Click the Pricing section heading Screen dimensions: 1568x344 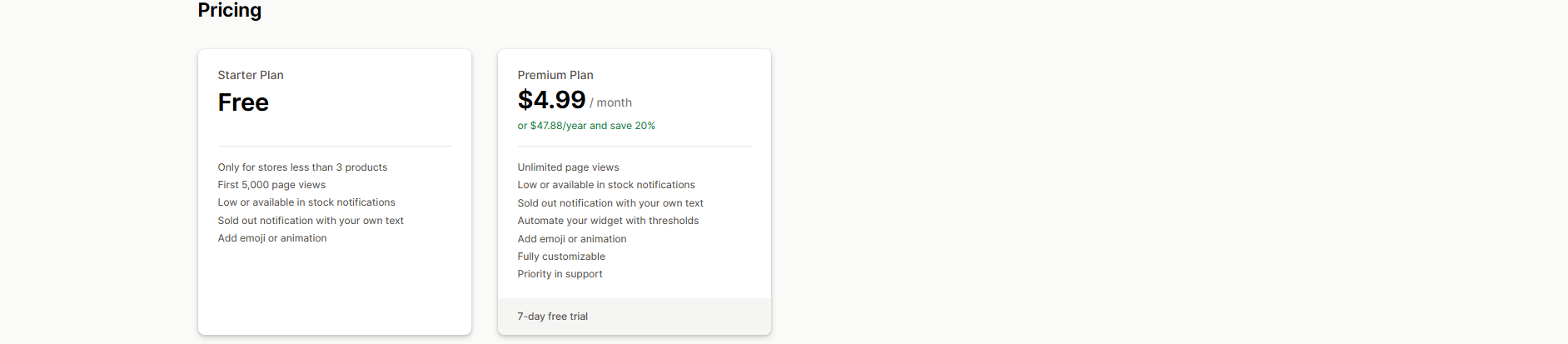pos(229,10)
